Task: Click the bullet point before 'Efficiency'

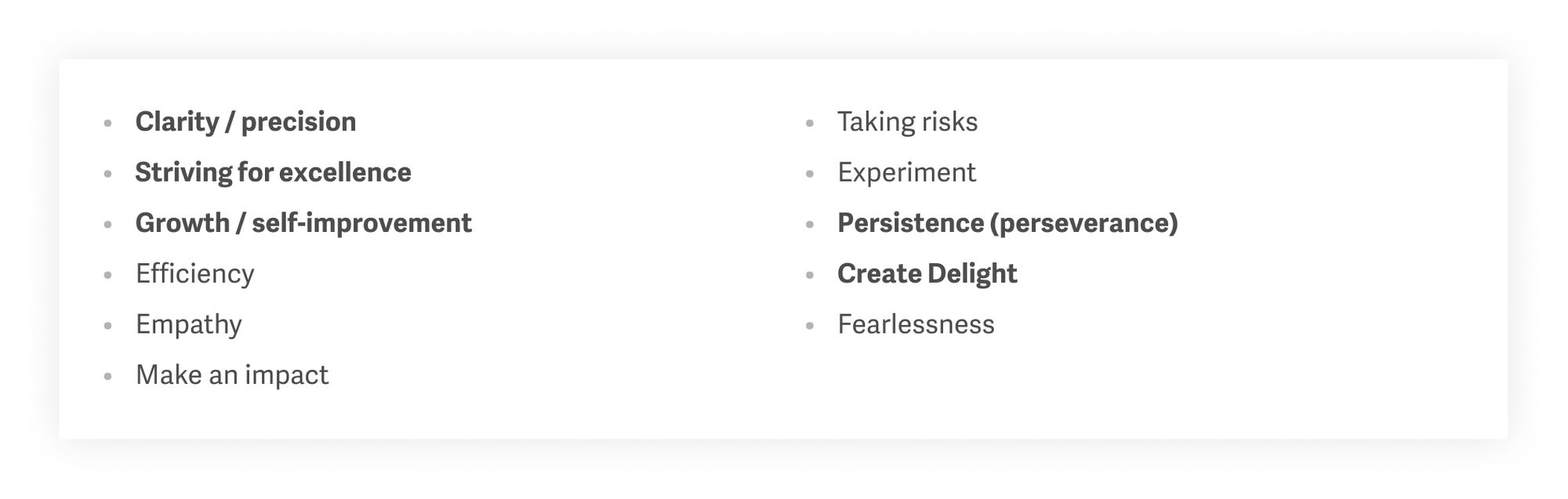Action: pyautogui.click(x=108, y=275)
